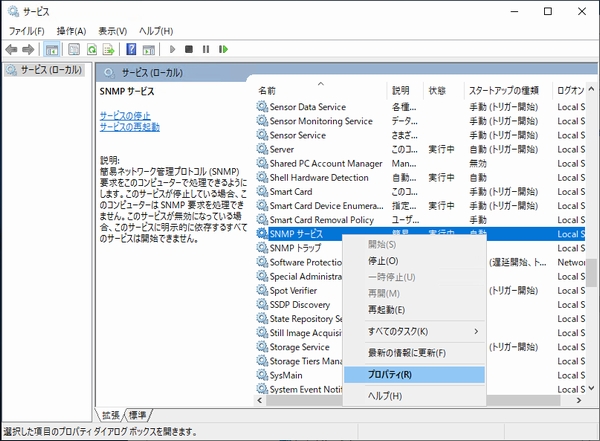Click the action pane toggle toolbar icon
The image size is (600, 441).
[149, 49]
